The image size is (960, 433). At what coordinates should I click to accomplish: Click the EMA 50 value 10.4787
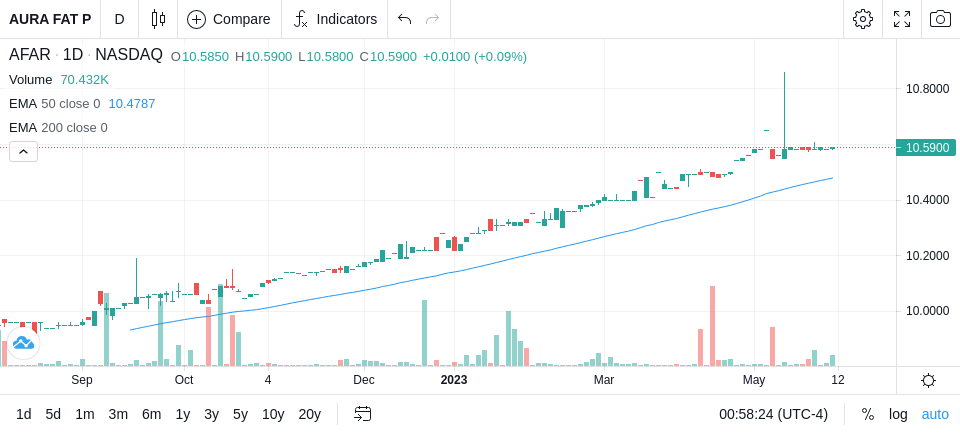[x=132, y=104]
